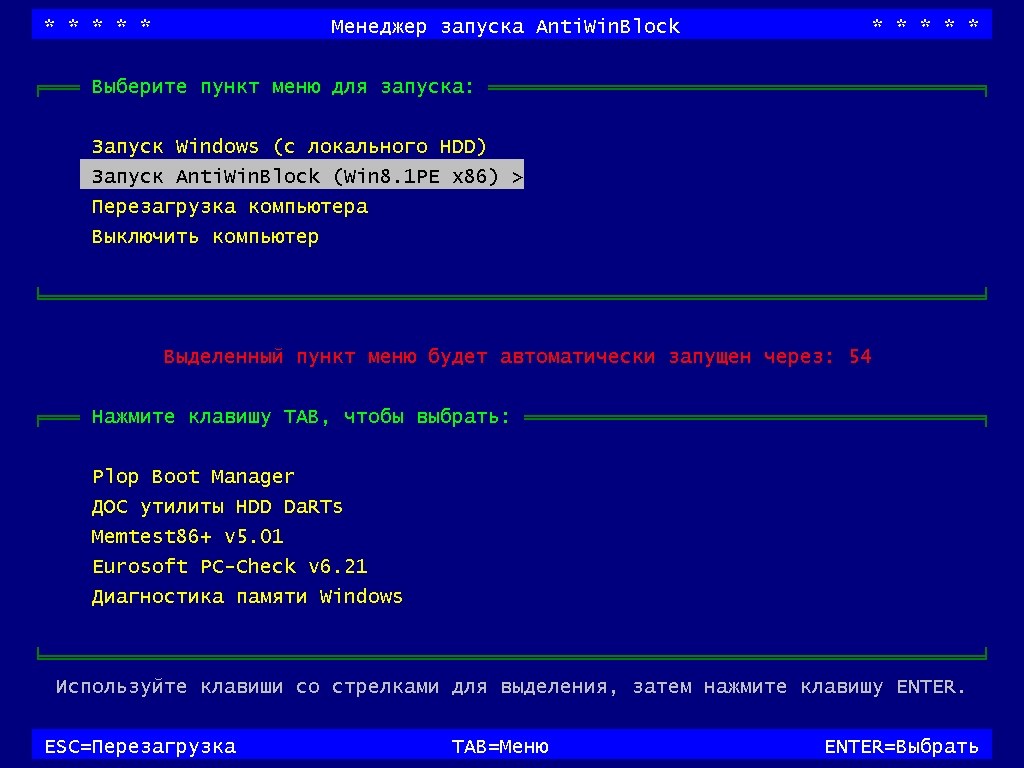Click 'TAB=Меню' in the bottom bar
The width and height of the screenshot is (1024, 768).
tap(500, 746)
